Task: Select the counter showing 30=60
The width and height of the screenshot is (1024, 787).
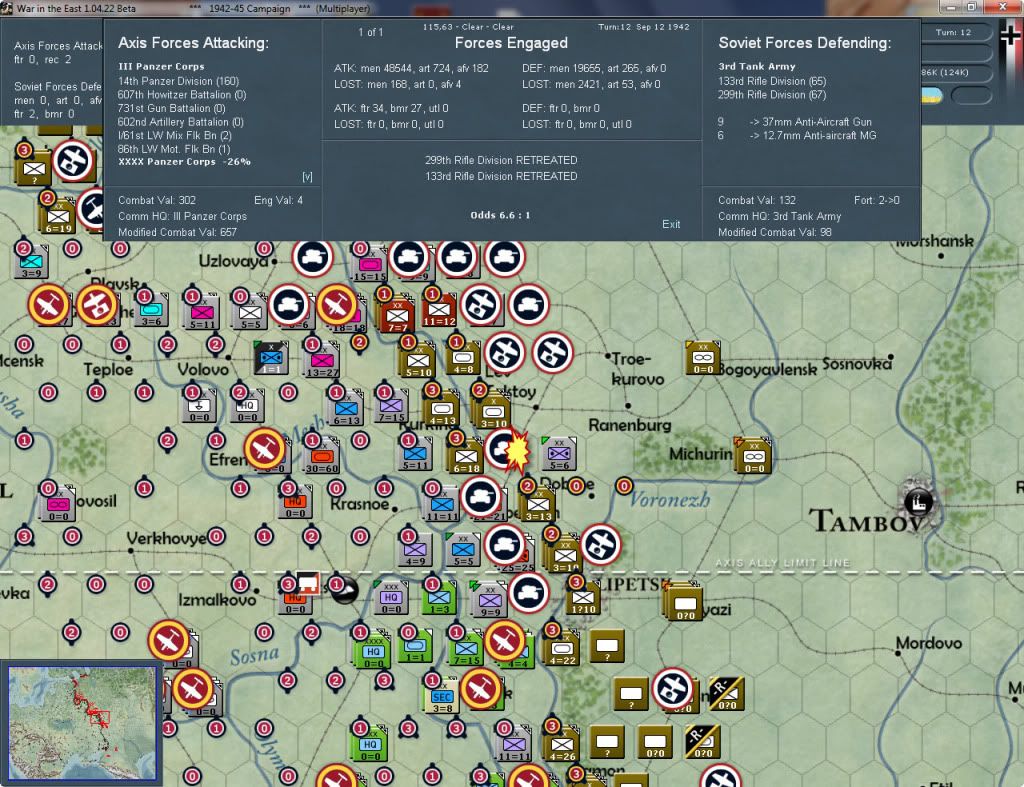Action: [322, 456]
